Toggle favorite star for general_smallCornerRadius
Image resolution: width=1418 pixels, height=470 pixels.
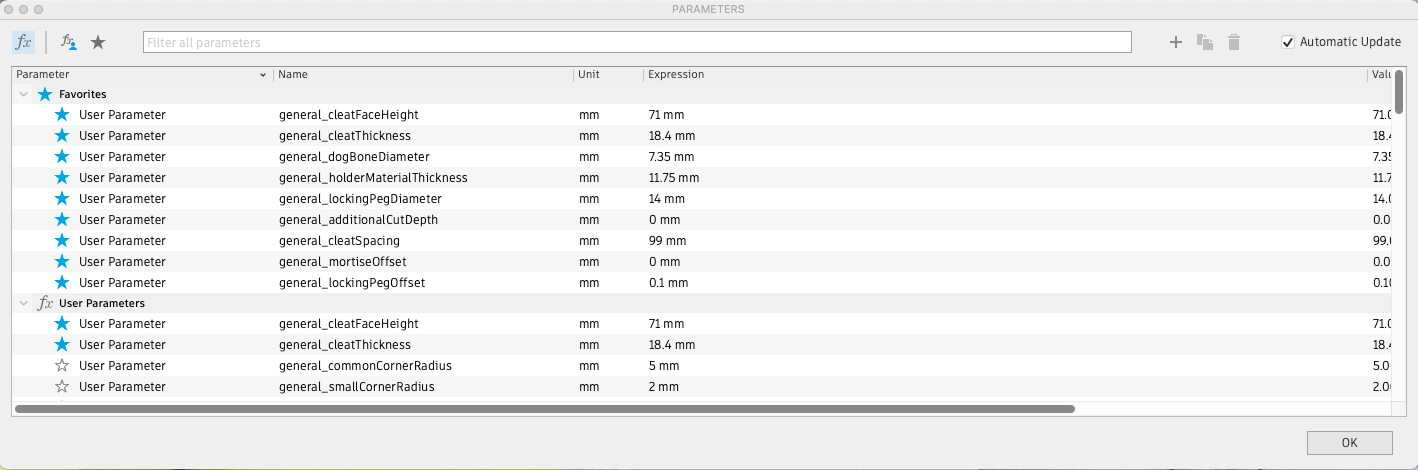[62, 387]
